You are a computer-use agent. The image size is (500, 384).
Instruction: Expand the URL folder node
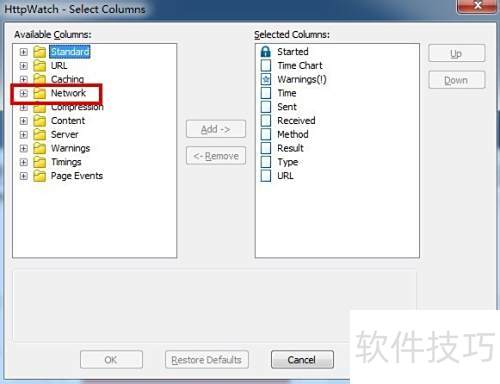pos(23,66)
